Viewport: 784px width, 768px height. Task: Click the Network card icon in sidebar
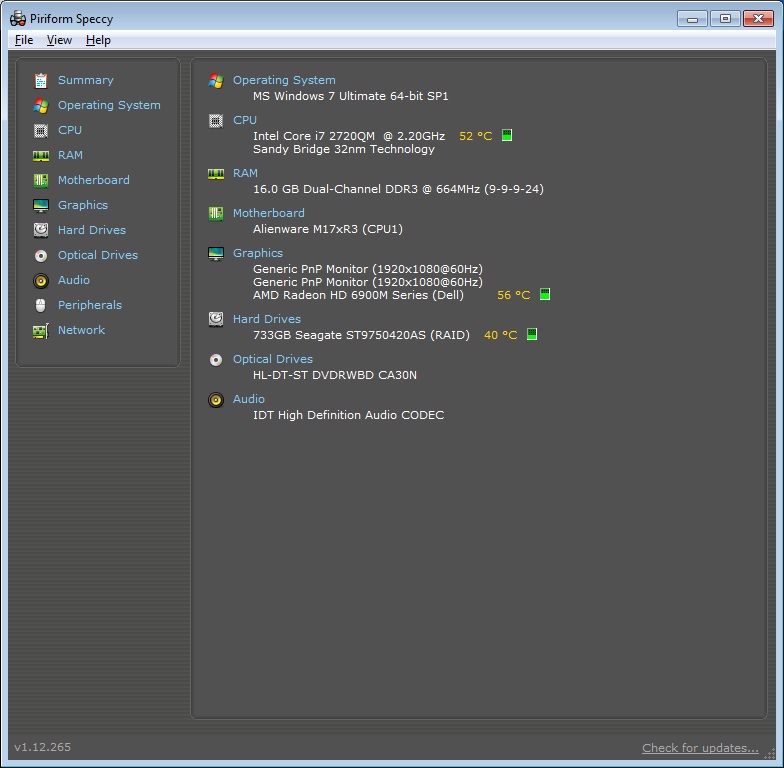tap(40, 330)
